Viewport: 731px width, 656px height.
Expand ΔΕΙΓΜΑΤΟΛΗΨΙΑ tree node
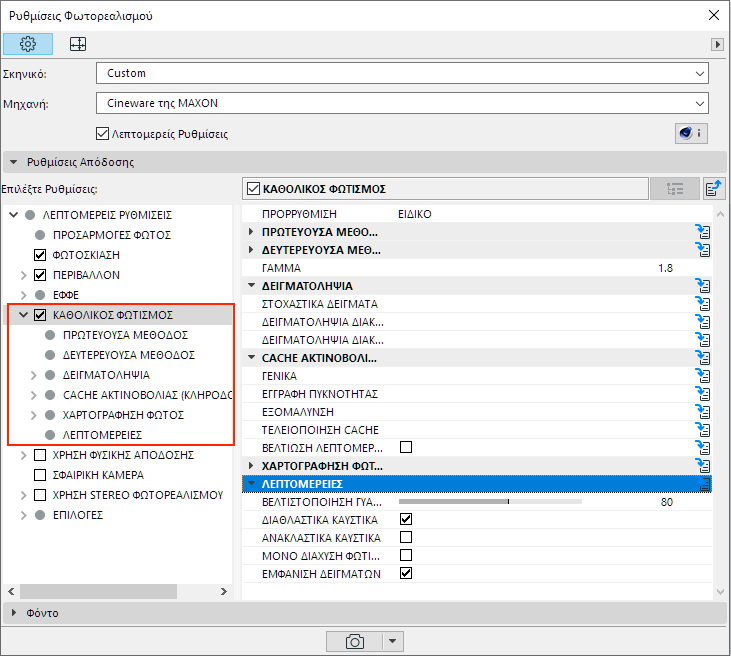(34, 375)
